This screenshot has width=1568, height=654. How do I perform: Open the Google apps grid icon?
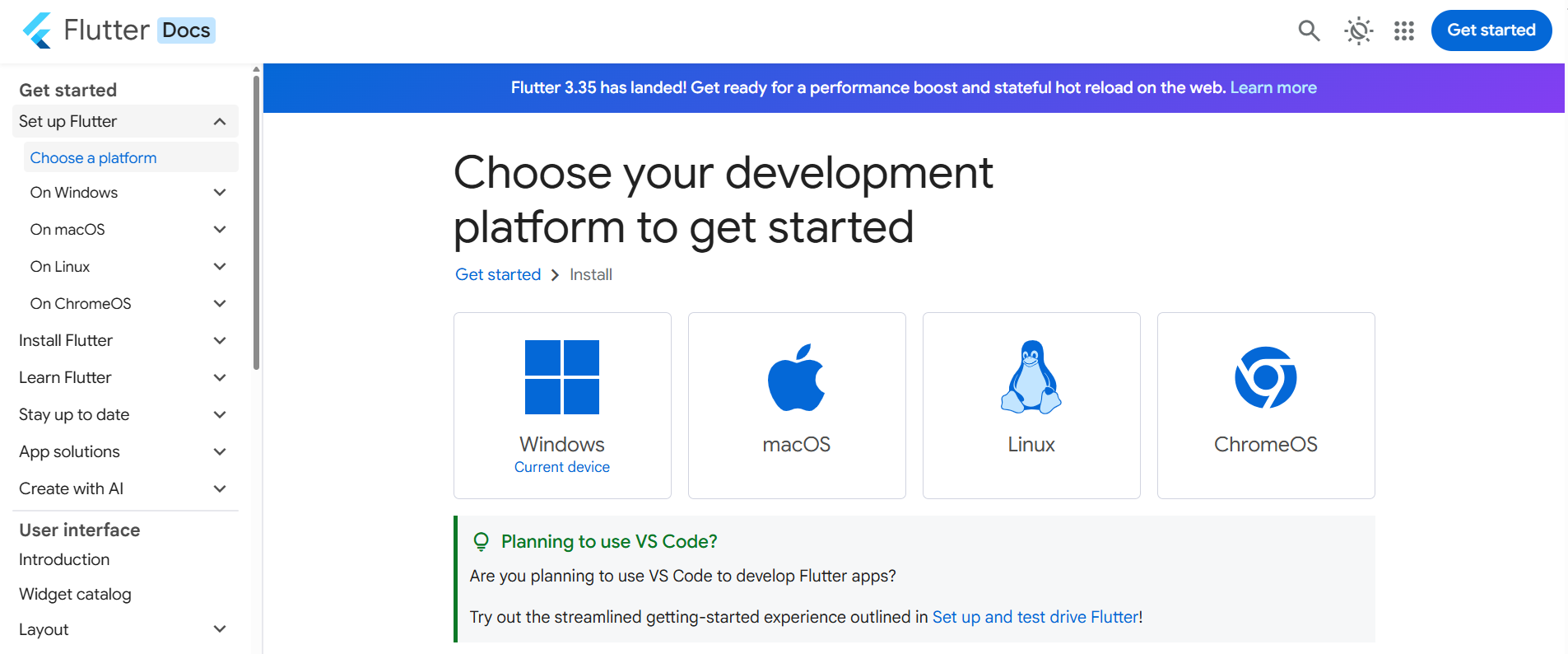click(x=1403, y=30)
